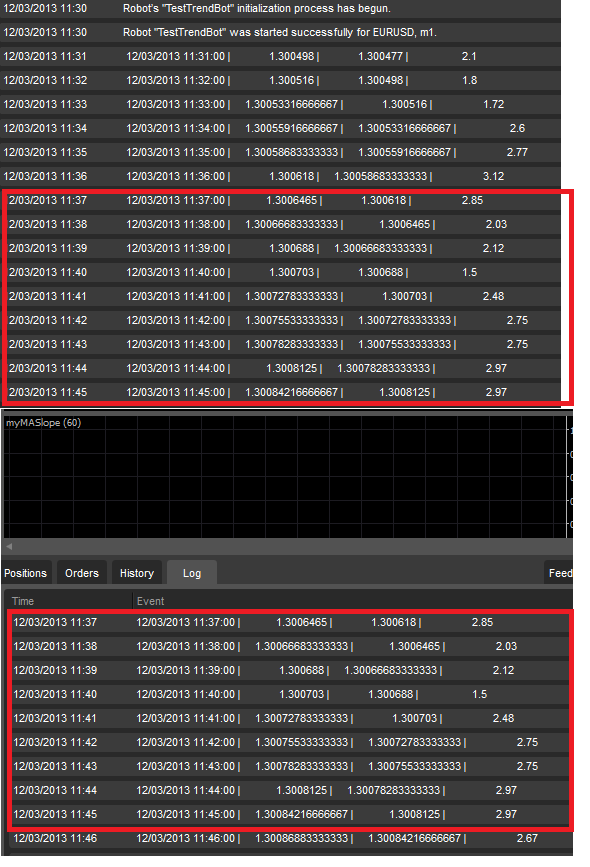Select the top log row at 11:36
590x867 pixels.
[x=280, y=176]
